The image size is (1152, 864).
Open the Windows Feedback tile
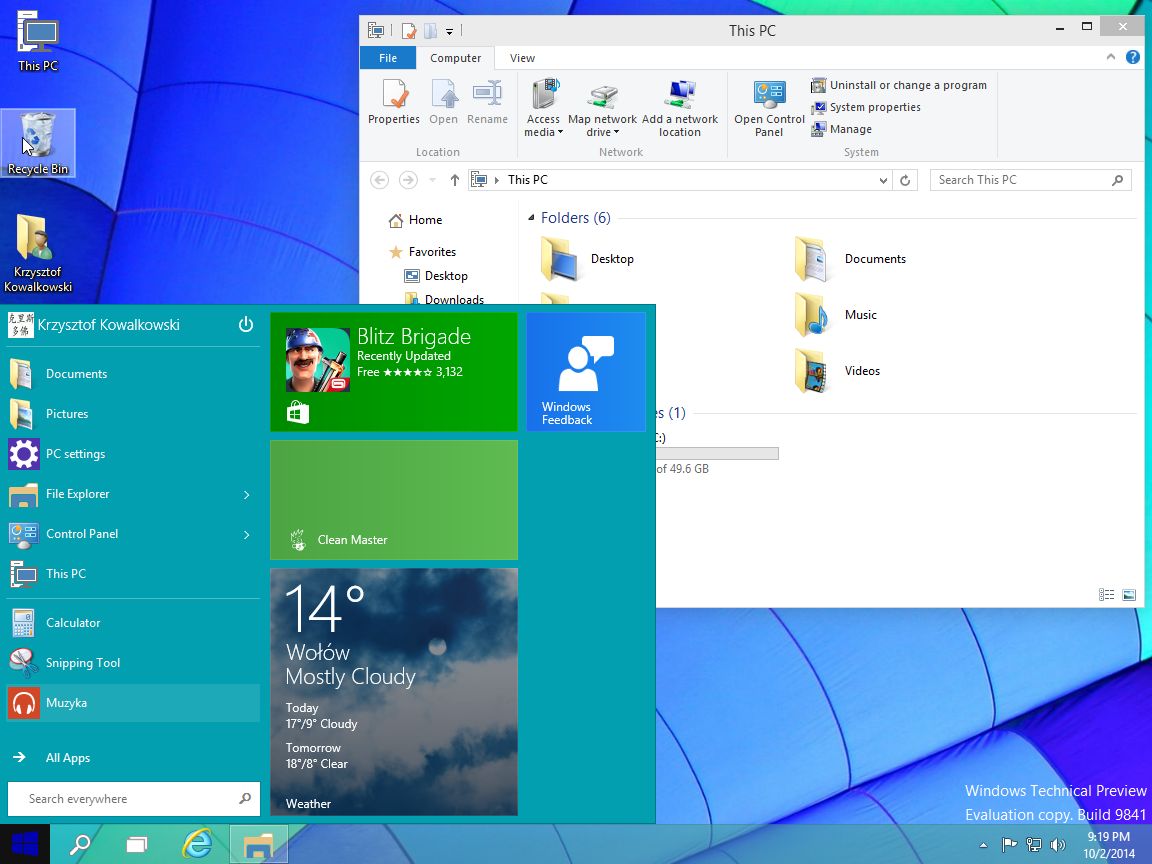(586, 372)
